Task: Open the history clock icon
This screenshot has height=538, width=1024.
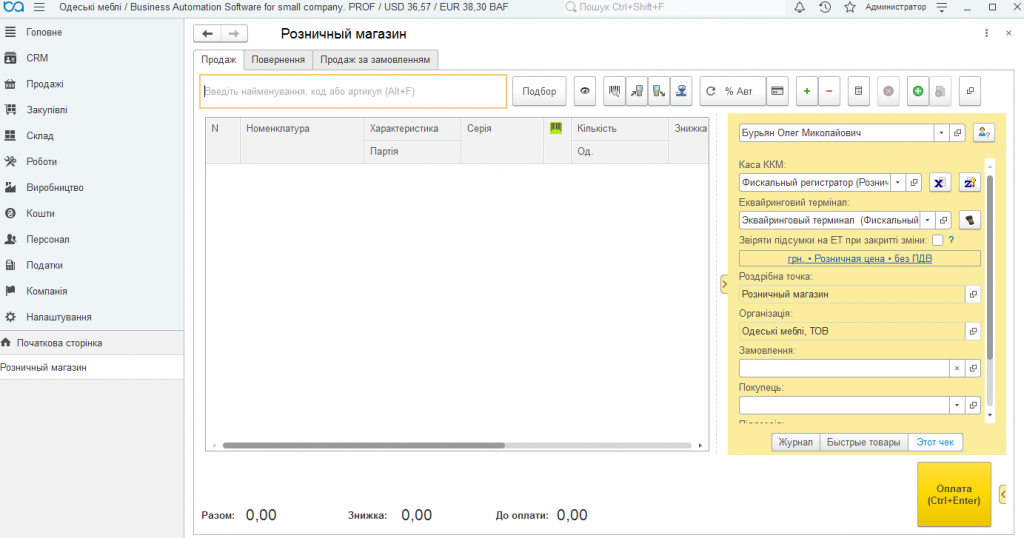Action: tap(825, 7)
